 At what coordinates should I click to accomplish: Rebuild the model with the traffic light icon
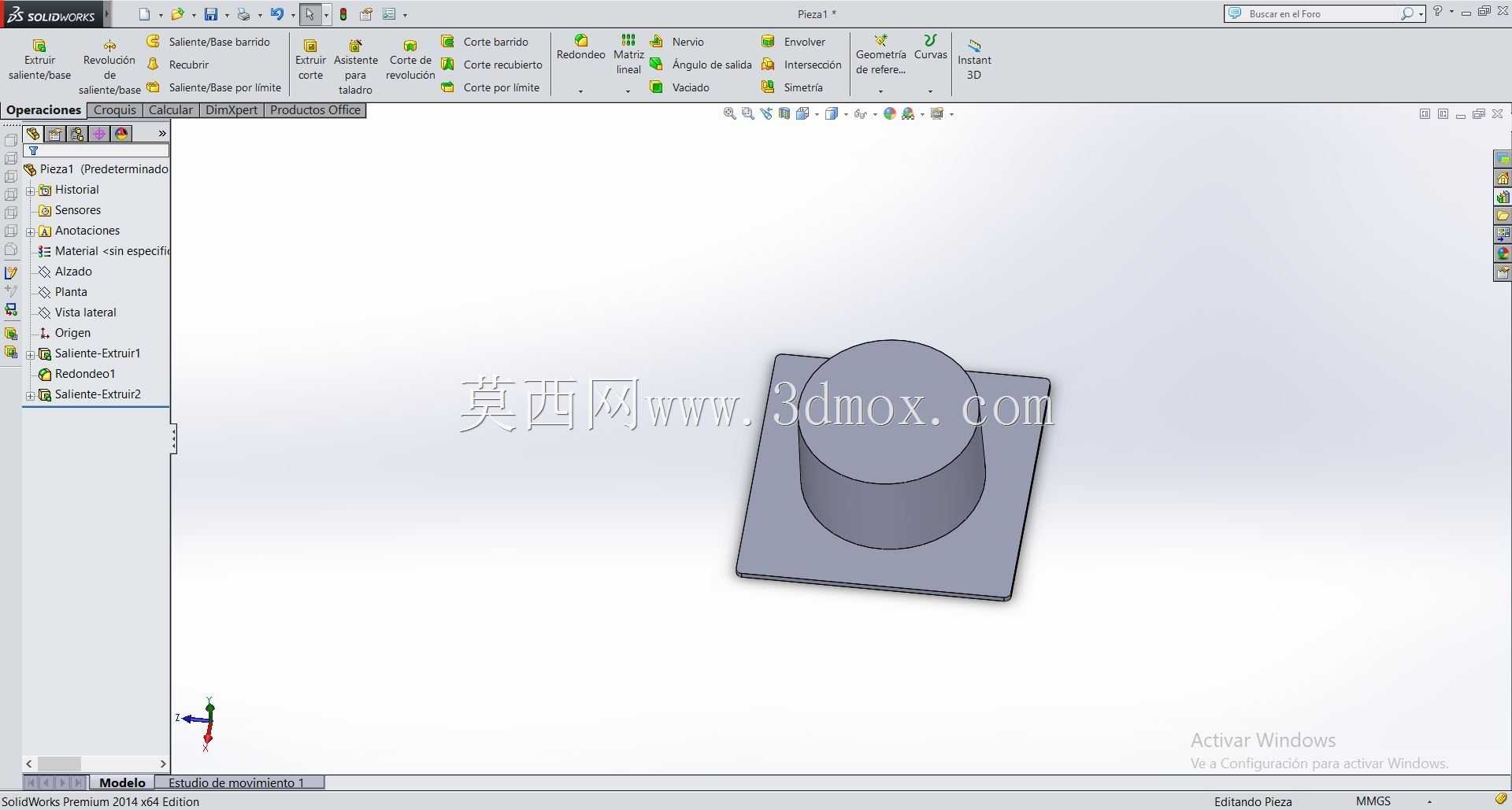343,14
